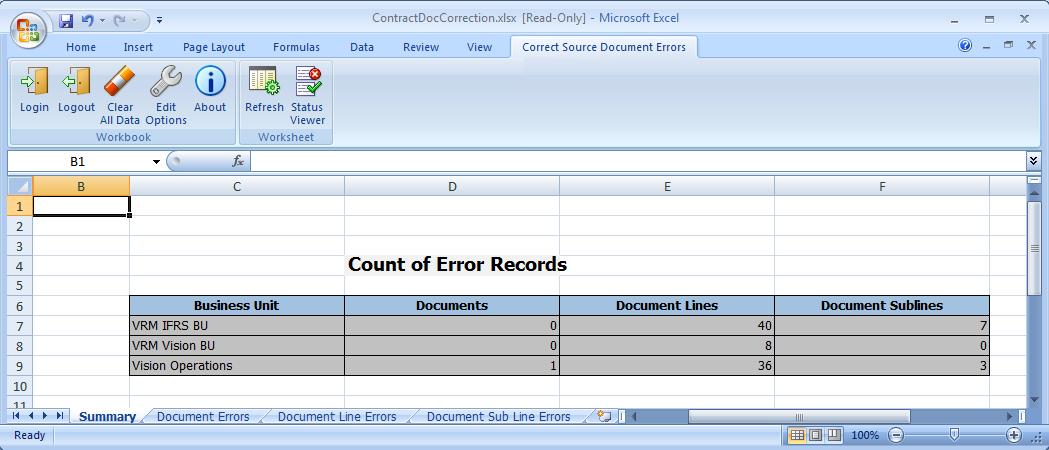
Task: Switch to the Insert tab
Action: [x=138, y=47]
